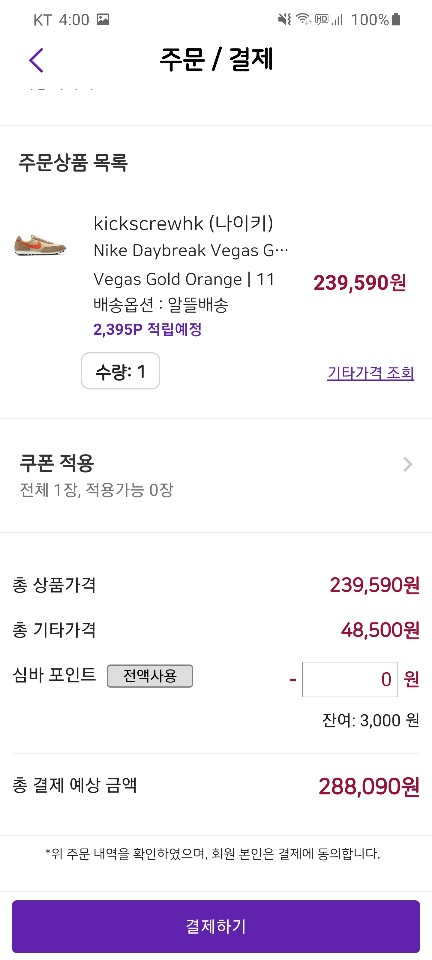The image size is (432, 960).
Task: Tap the Nike Daybreak Vegas product title
Action: (190, 250)
